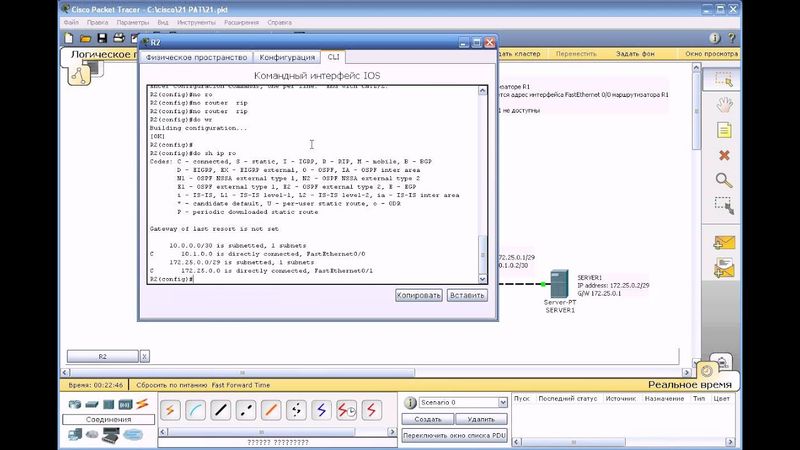Switch to Конфигурация tab in R2
800x450 pixels.
[287, 57]
